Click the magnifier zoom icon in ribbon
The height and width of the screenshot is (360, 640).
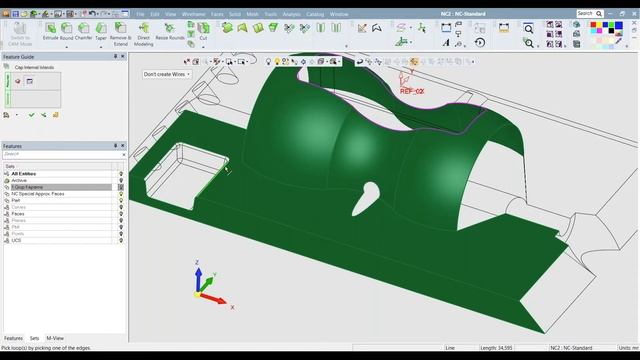529,29
